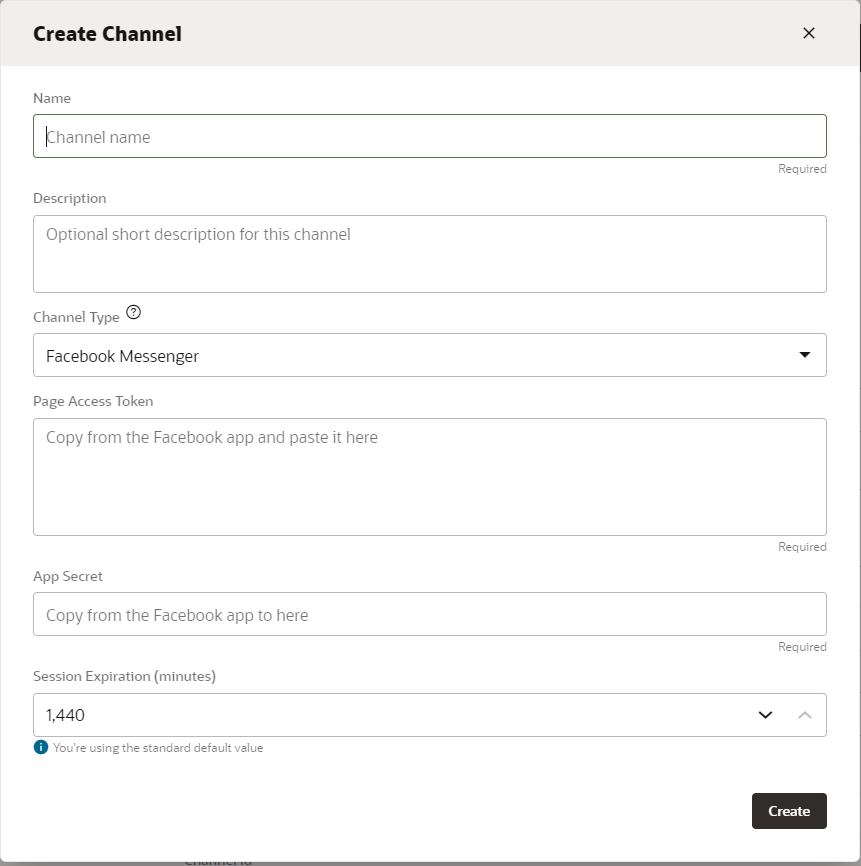Click the Channel Type dropdown arrow
861x866 pixels.
pos(805,355)
